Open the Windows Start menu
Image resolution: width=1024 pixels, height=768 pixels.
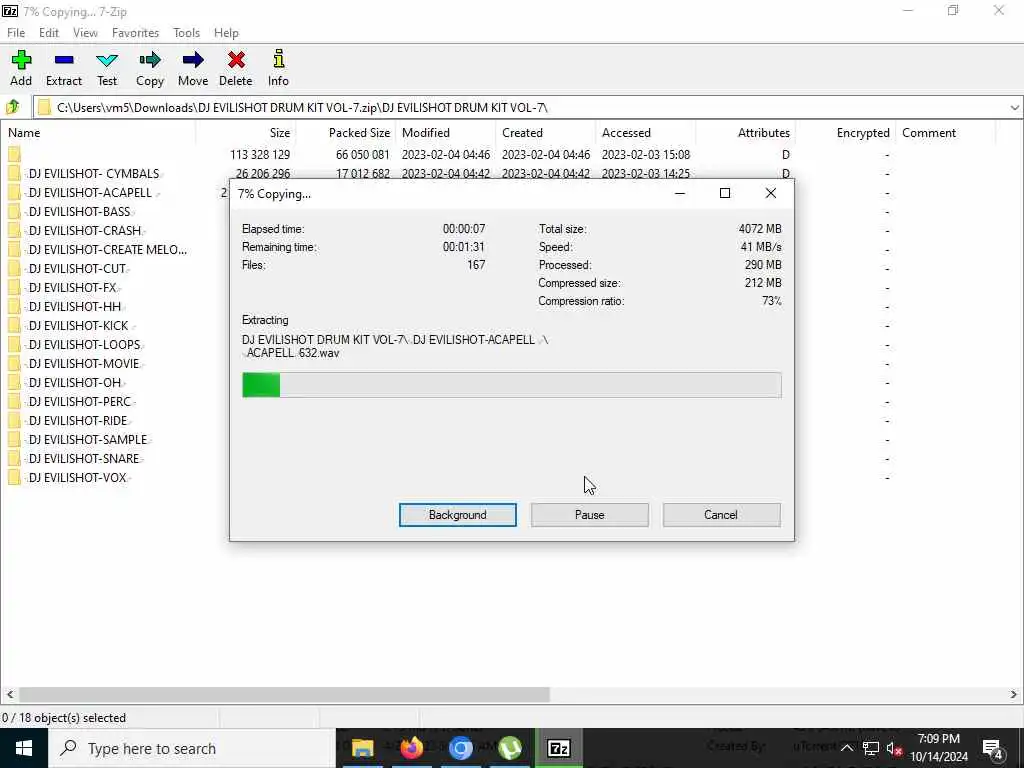(24, 748)
